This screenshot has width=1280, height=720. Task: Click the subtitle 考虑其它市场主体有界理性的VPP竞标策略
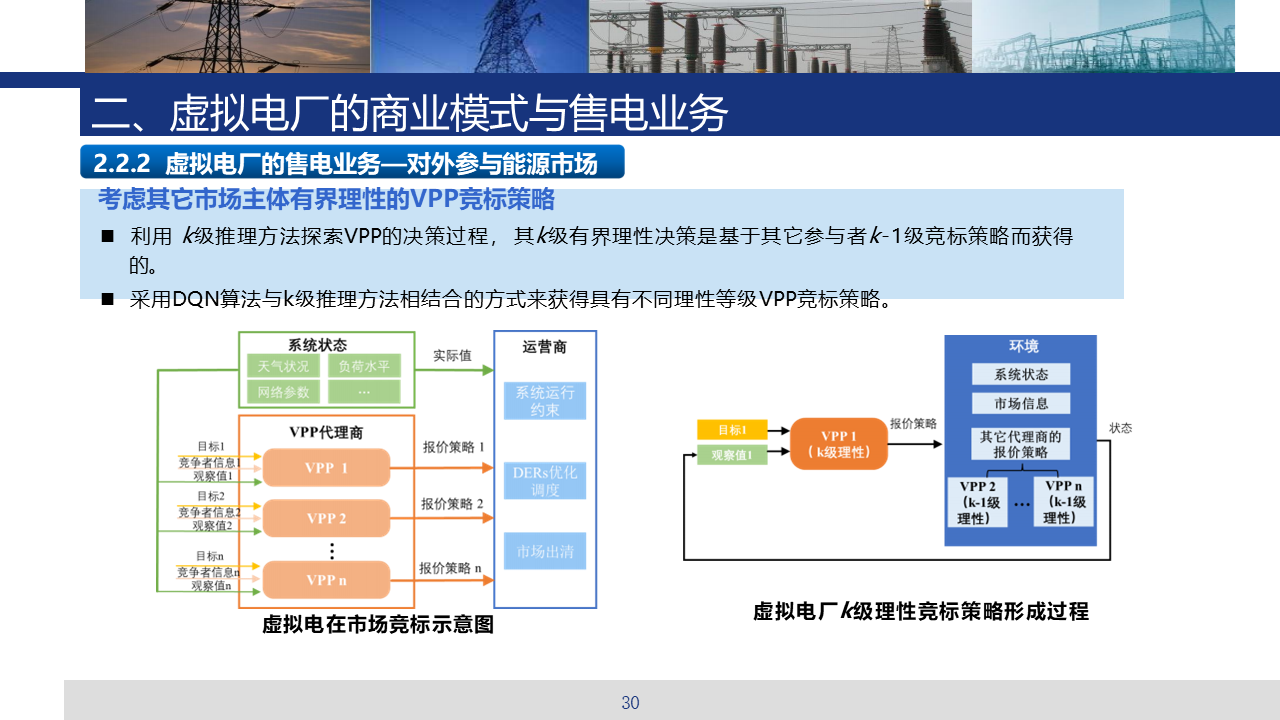(326, 199)
